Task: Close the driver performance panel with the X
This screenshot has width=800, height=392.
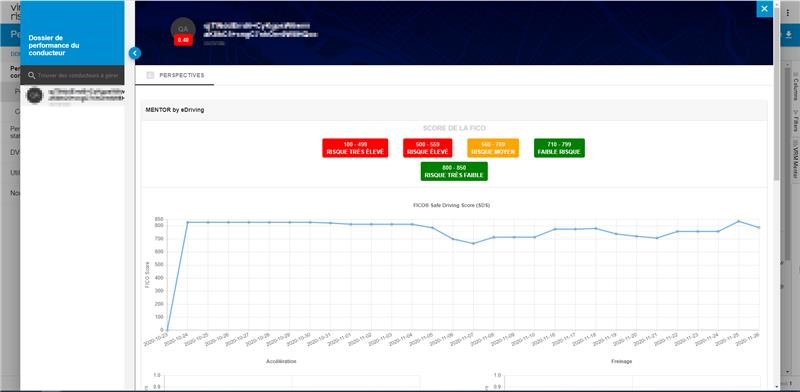Action: click(x=764, y=9)
